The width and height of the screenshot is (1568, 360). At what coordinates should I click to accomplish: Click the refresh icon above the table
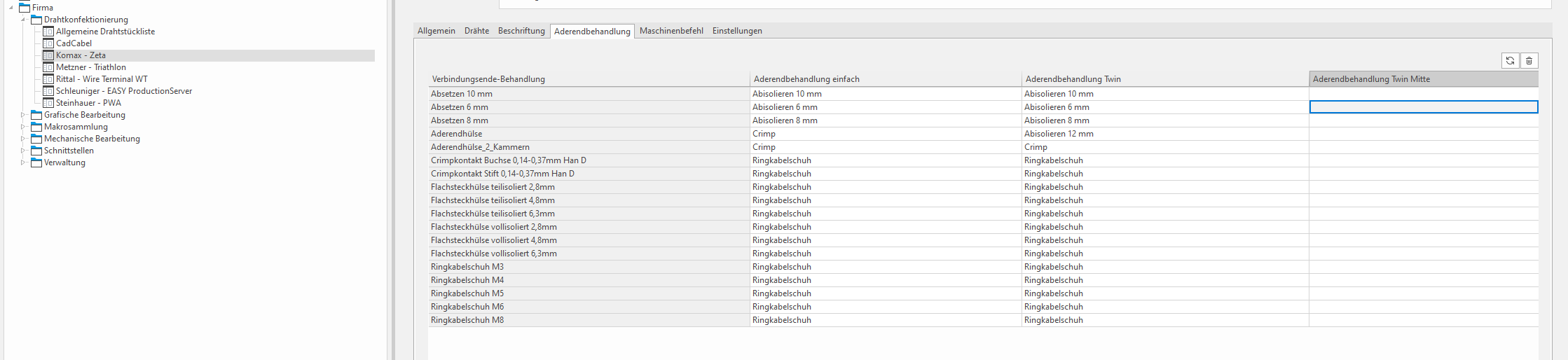click(1510, 61)
